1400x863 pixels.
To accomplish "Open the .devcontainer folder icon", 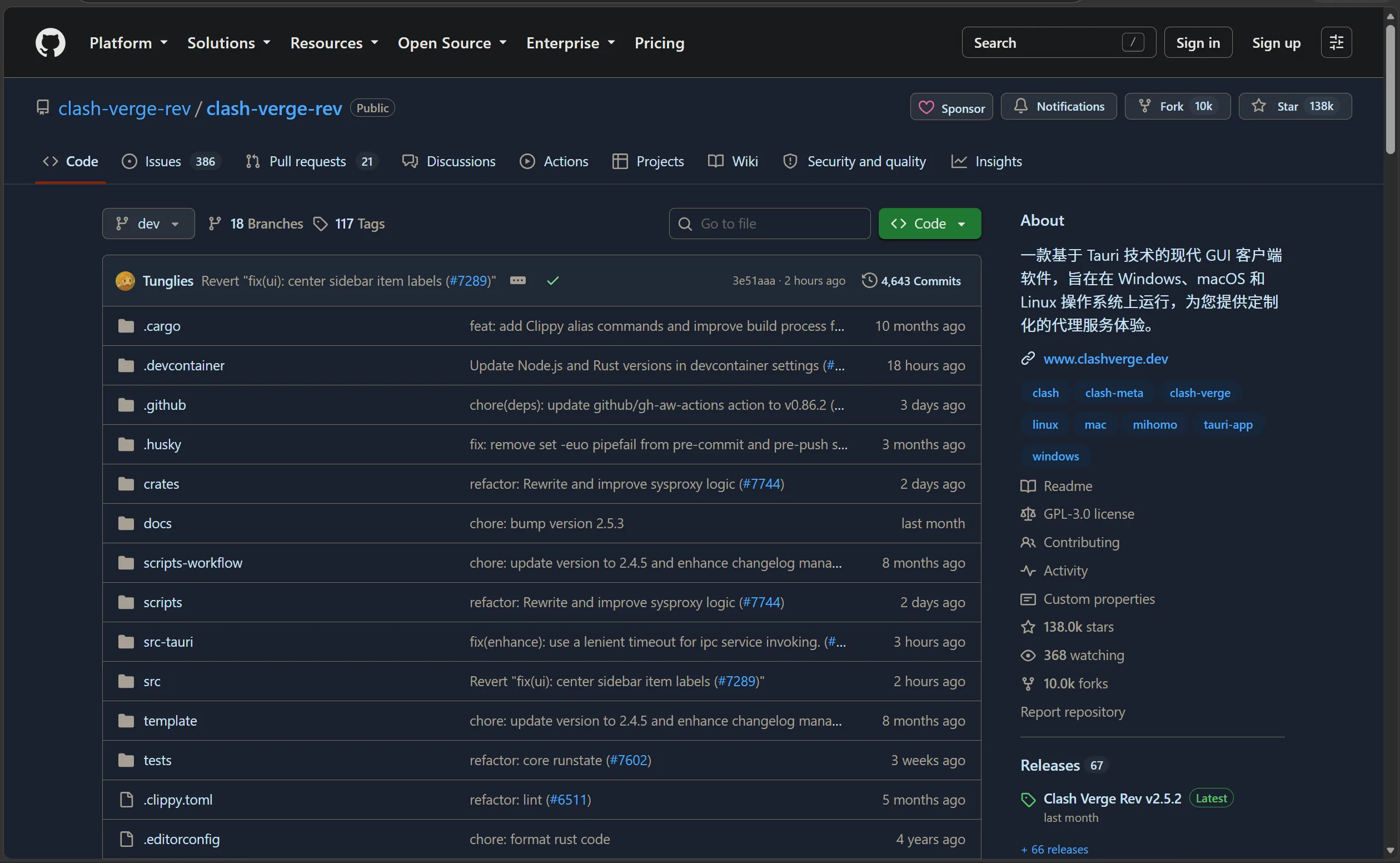I will pos(126,365).
